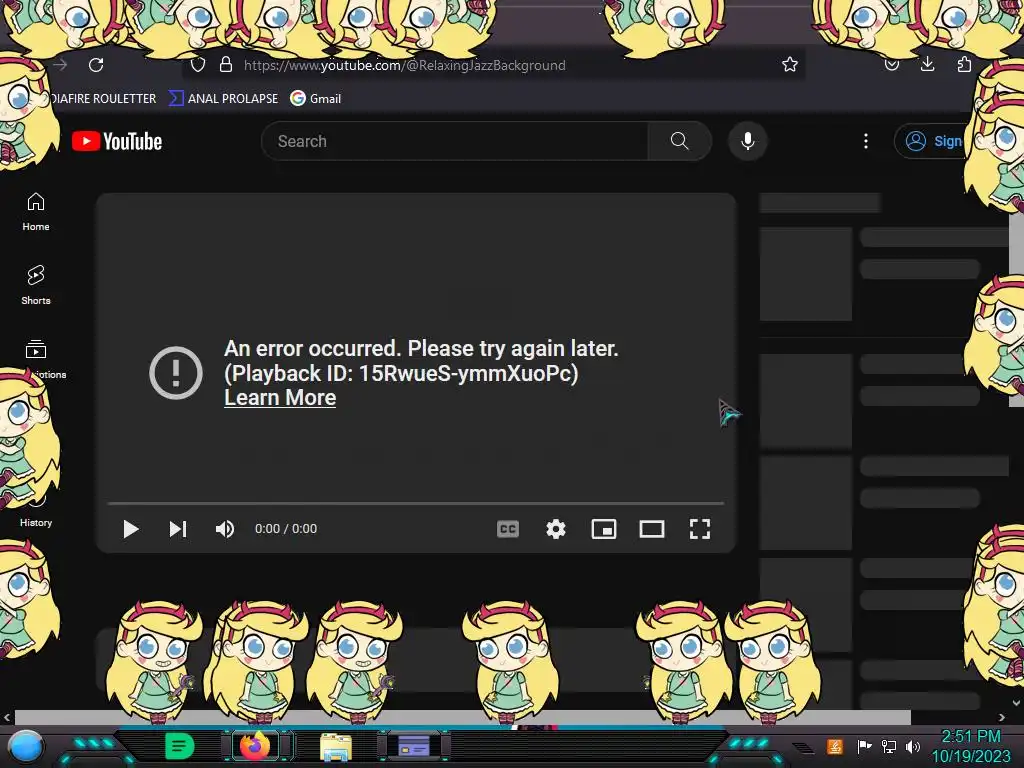Click the horizontal page scrollbar
1024x768 pixels.
[x=462, y=717]
